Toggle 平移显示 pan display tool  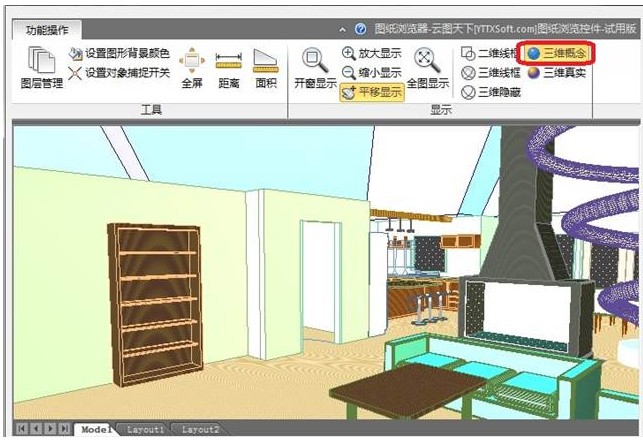[x=372, y=92]
